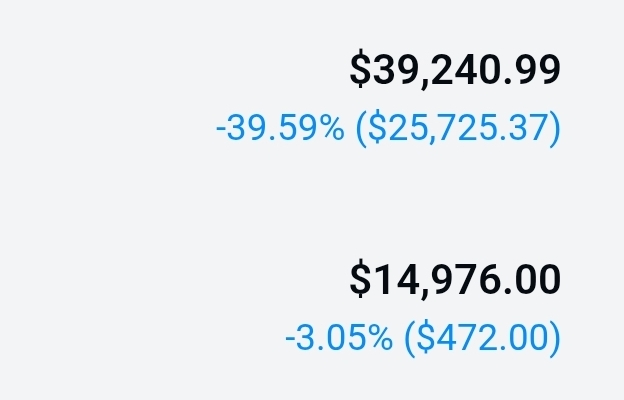Click the closing parenthesis after $472.00
Image resolution: width=624 pixels, height=400 pixels.
[555, 339]
